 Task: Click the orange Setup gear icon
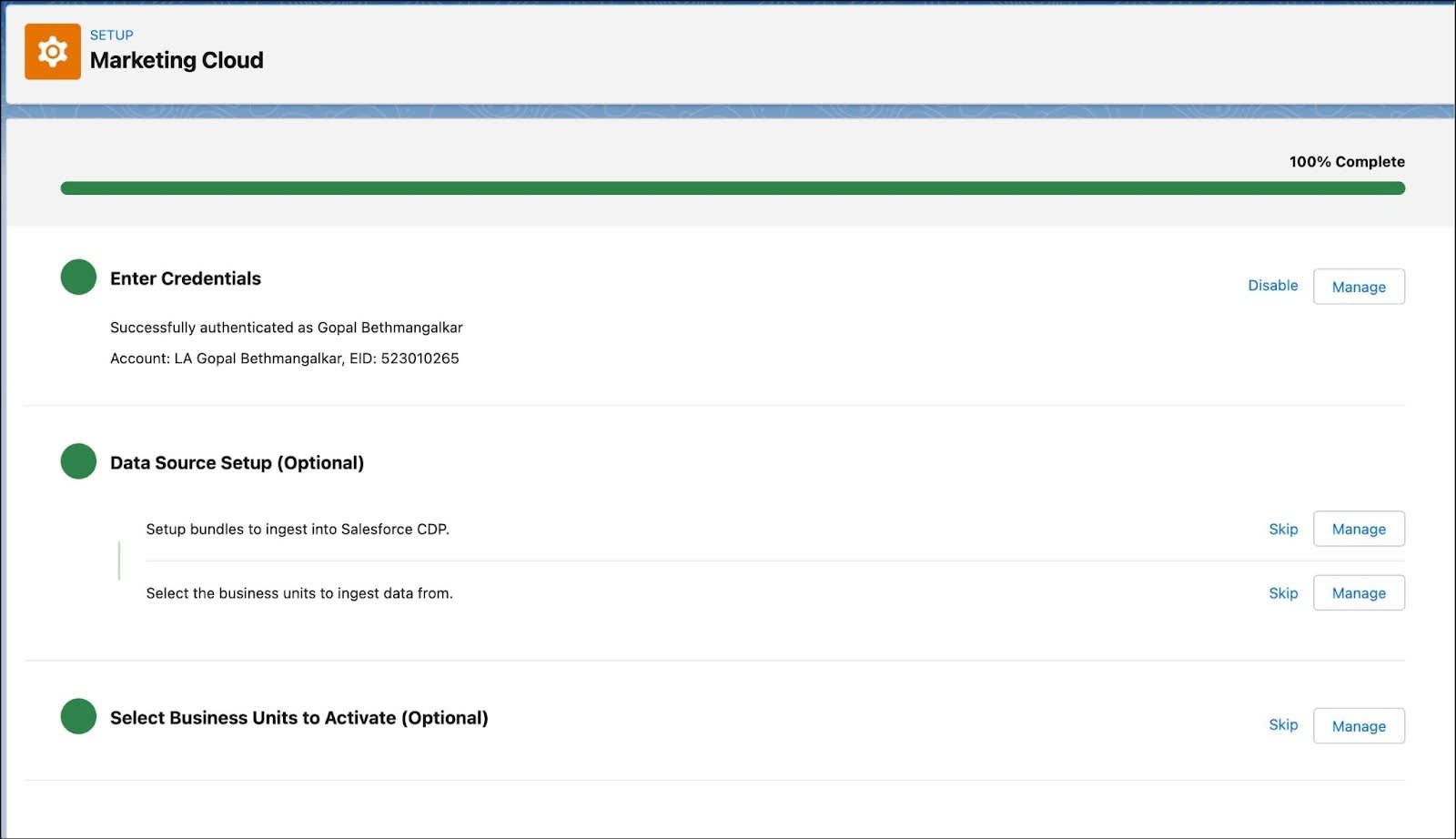point(53,52)
